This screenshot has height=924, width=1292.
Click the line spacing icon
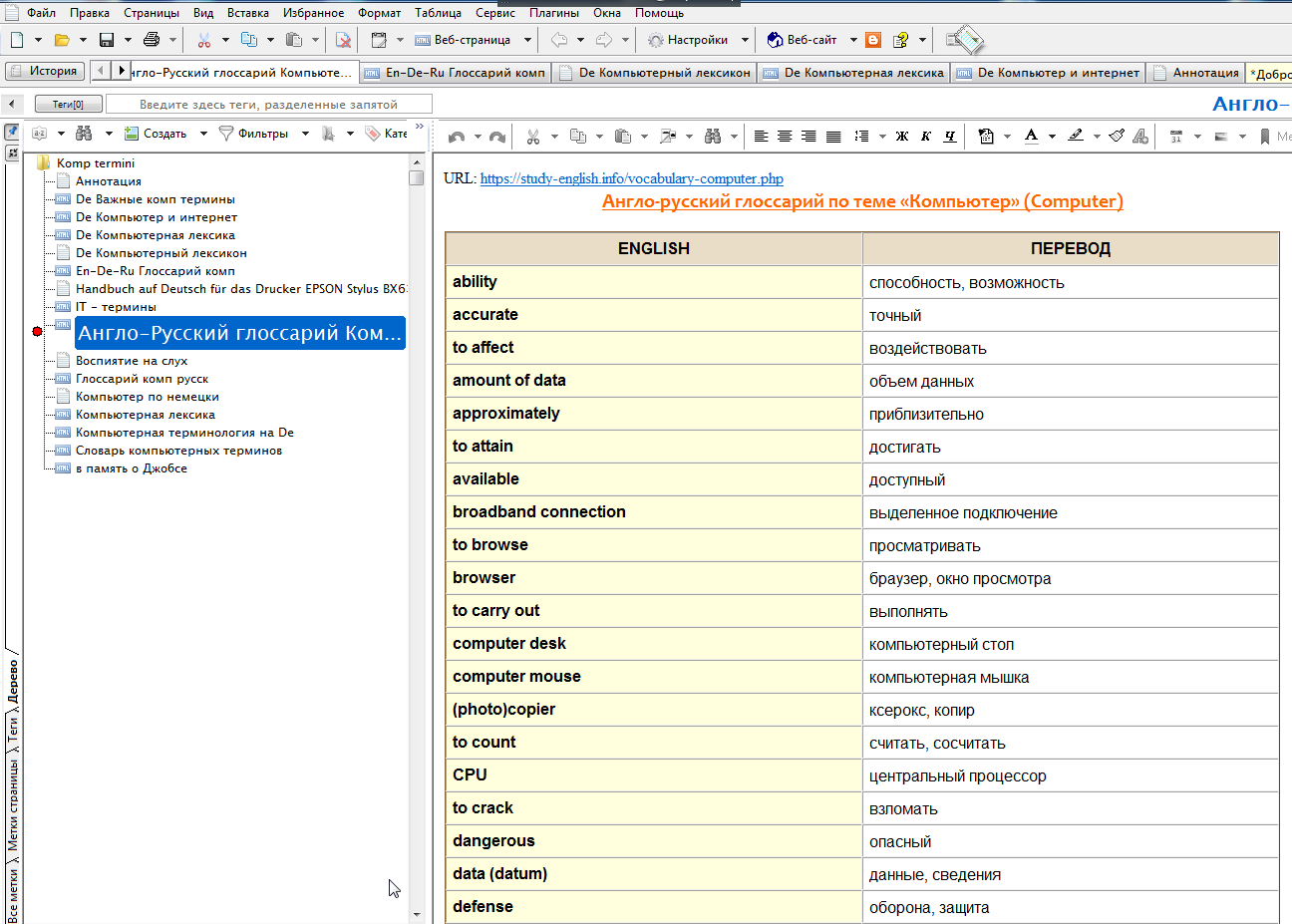[x=861, y=137]
